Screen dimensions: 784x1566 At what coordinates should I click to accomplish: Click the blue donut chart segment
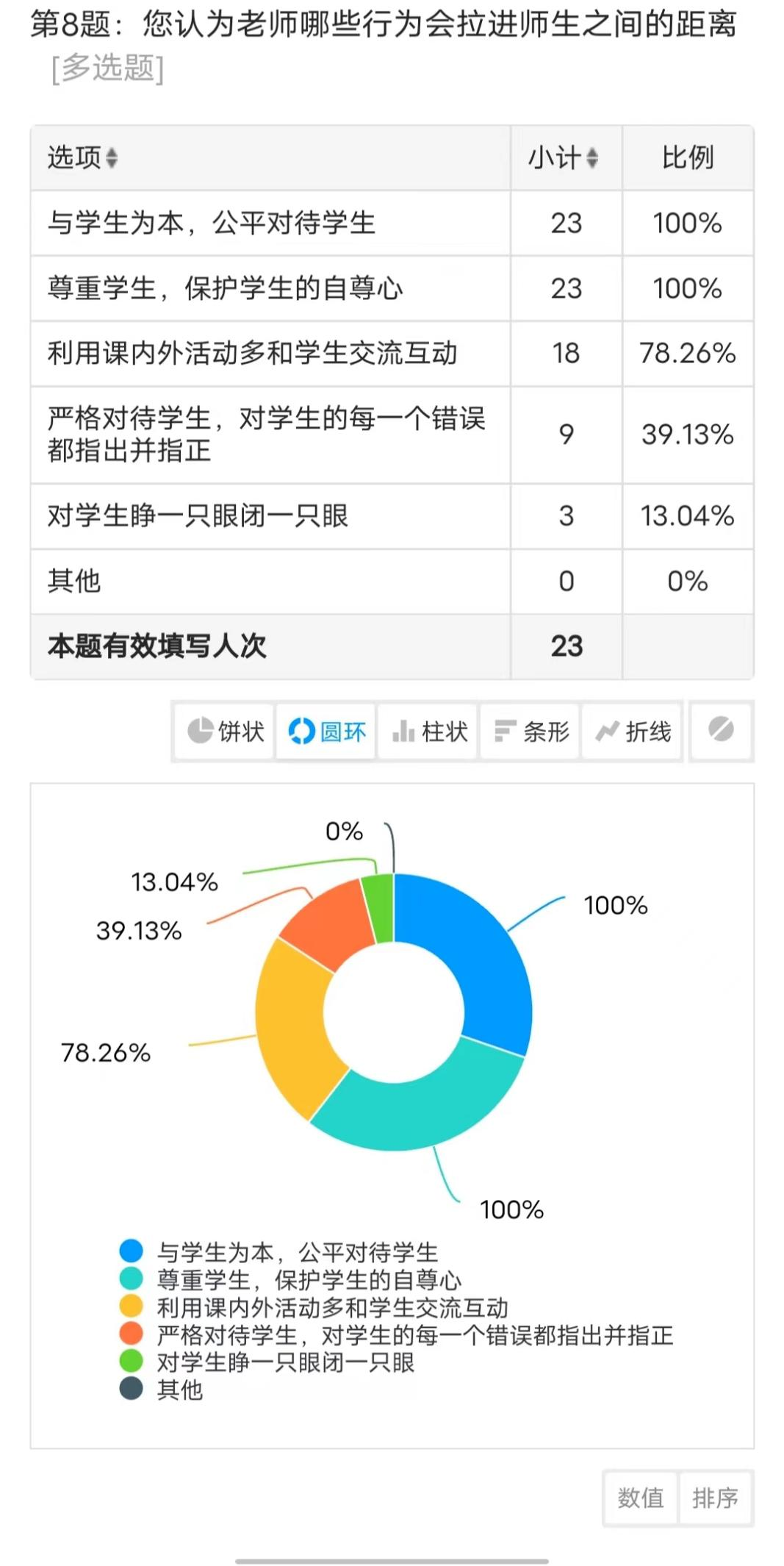[x=478, y=956]
